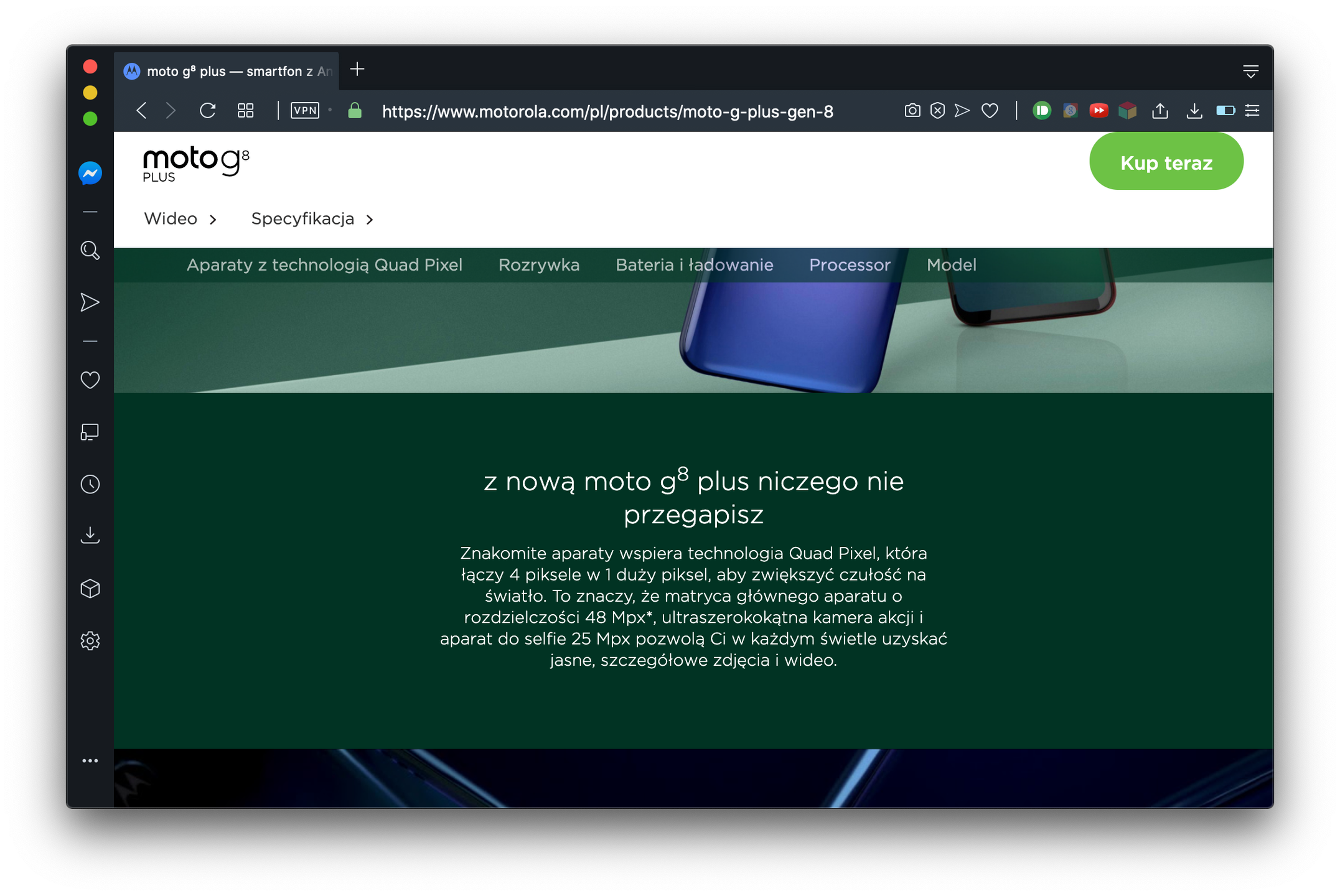Open the sidebar search icon

point(90,250)
